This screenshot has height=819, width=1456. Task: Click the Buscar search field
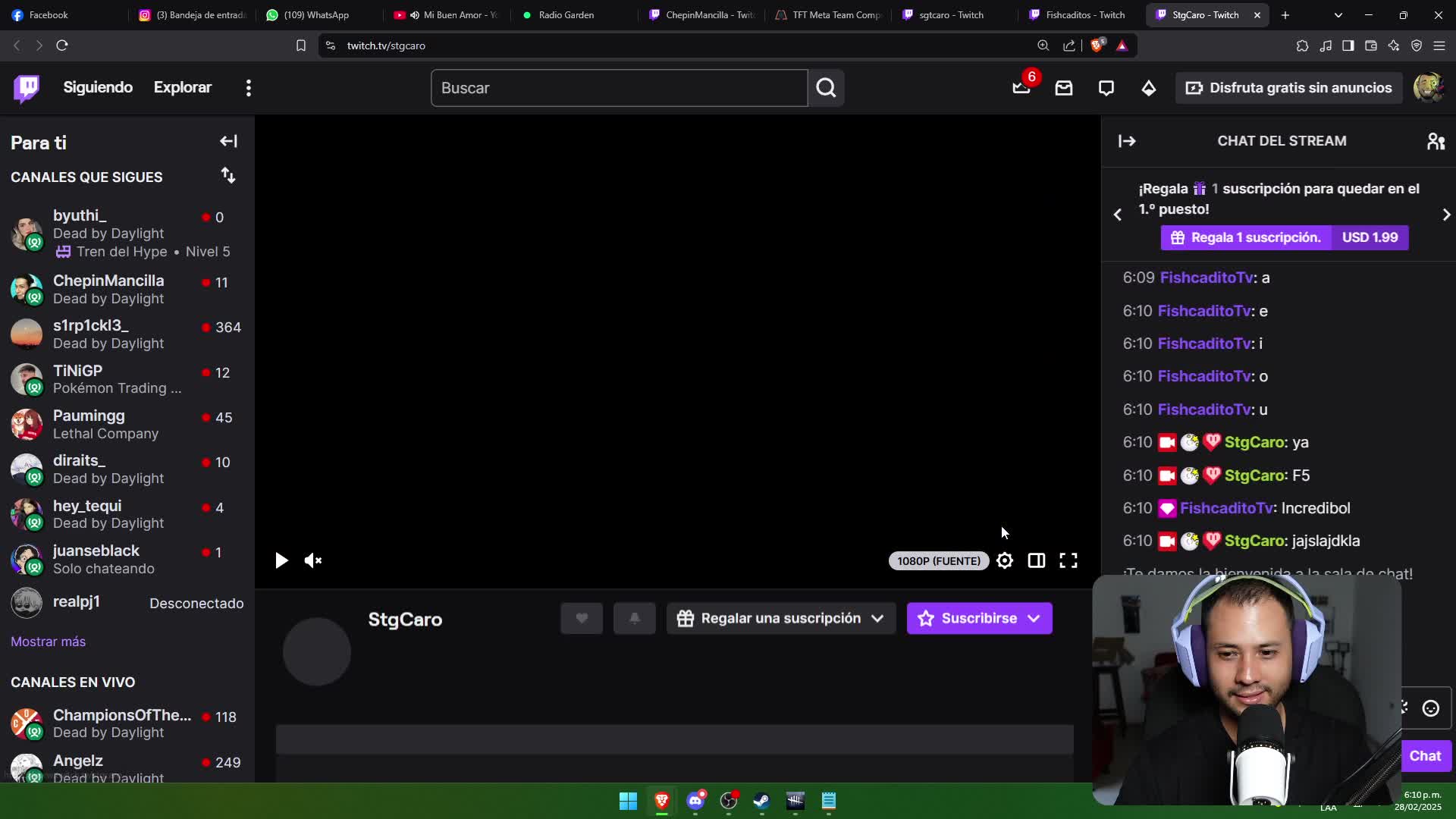tap(619, 88)
